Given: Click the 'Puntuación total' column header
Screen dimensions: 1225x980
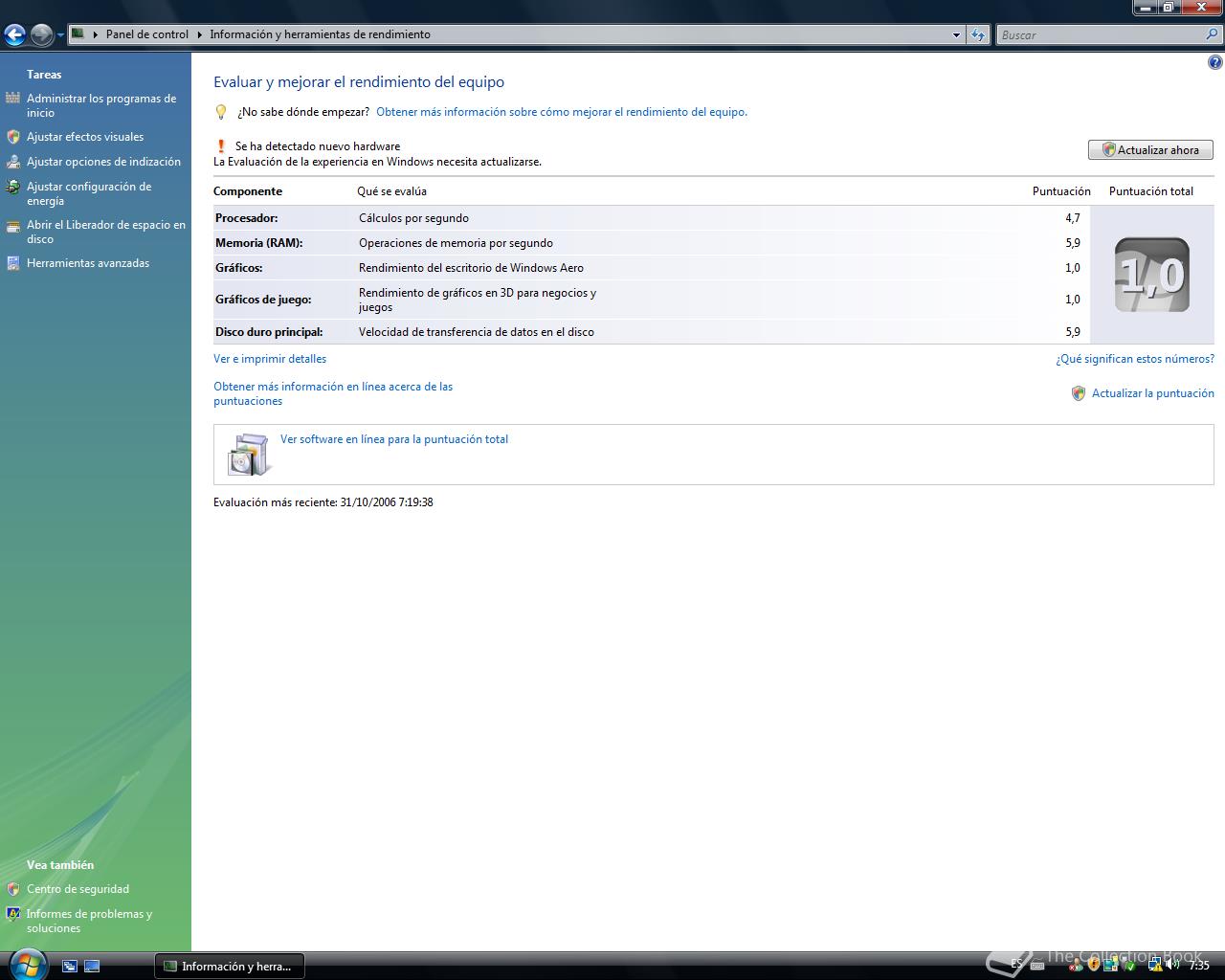Looking at the screenshot, I should pyautogui.click(x=1151, y=191).
